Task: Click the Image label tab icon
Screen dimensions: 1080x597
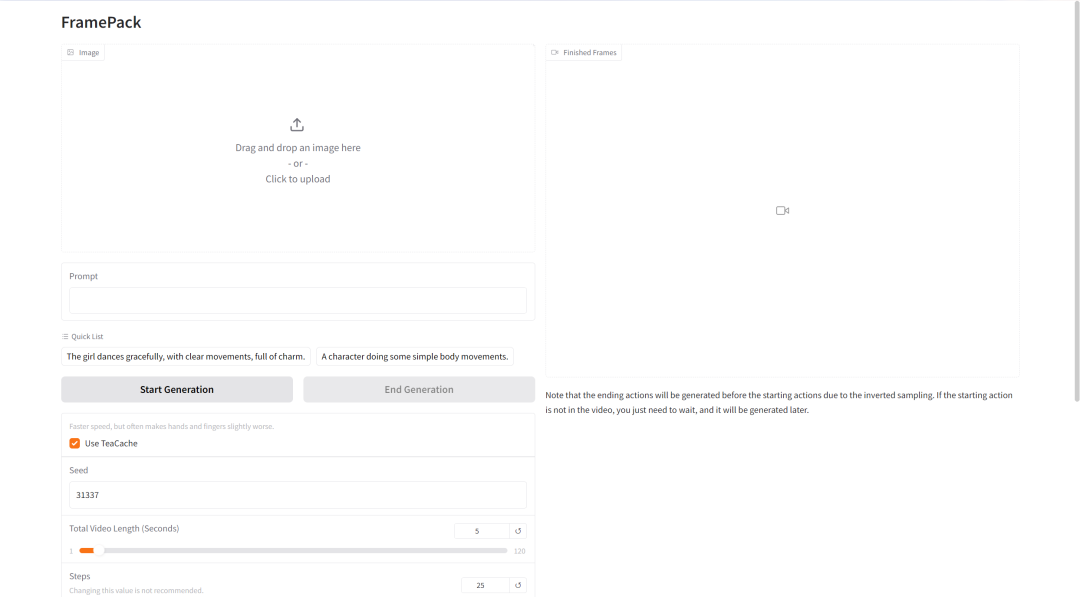Action: pos(70,52)
